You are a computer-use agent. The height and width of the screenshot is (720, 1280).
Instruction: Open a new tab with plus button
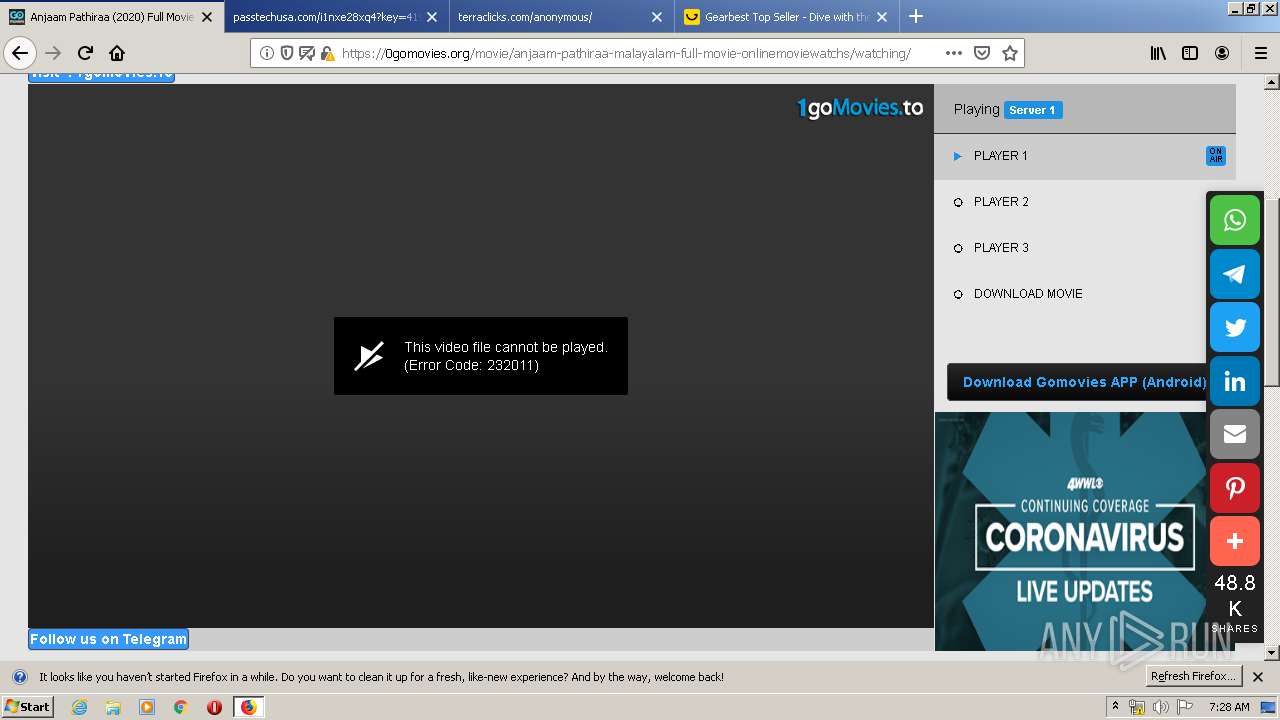coord(916,16)
